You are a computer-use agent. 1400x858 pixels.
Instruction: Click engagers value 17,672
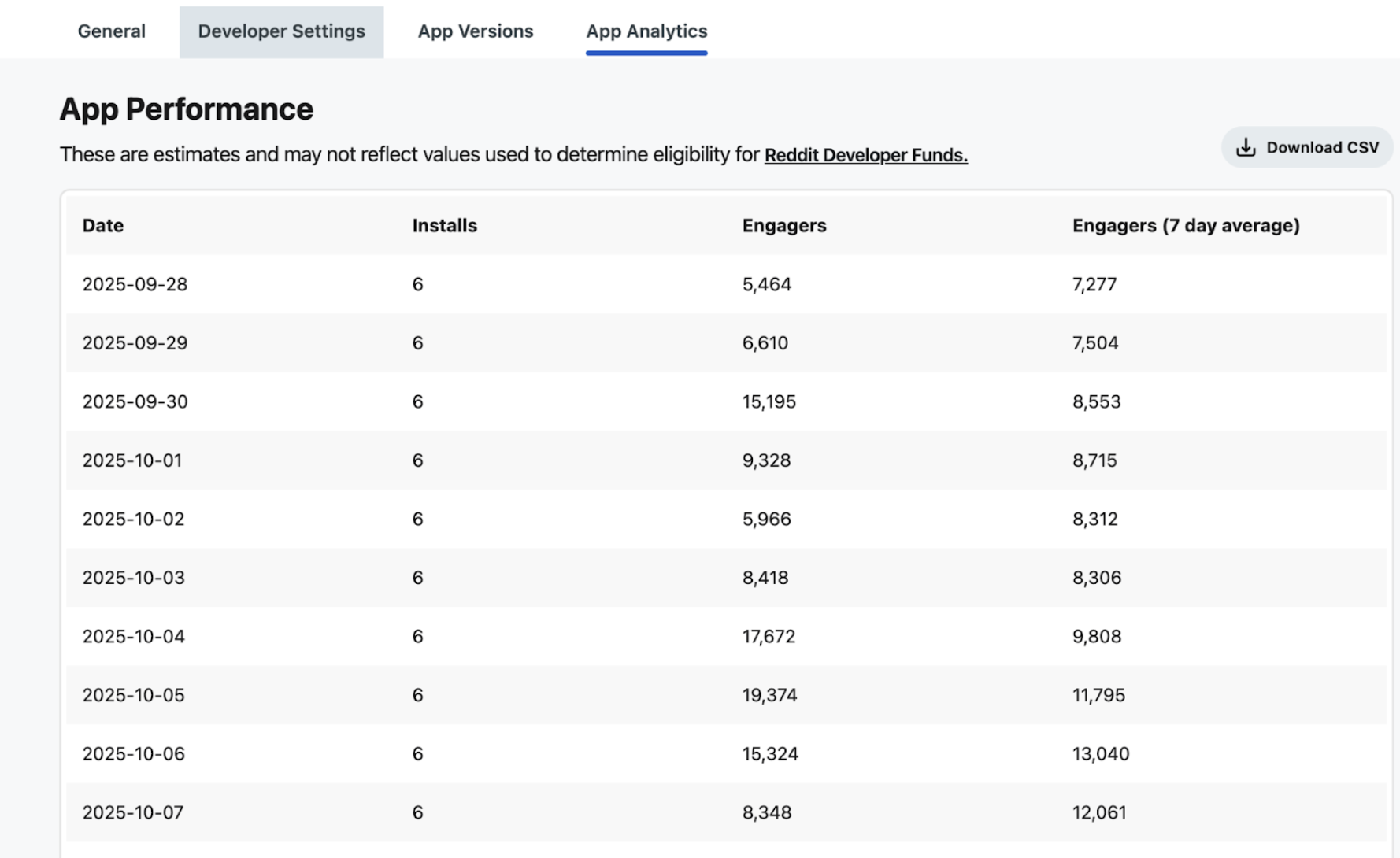[x=769, y=637]
